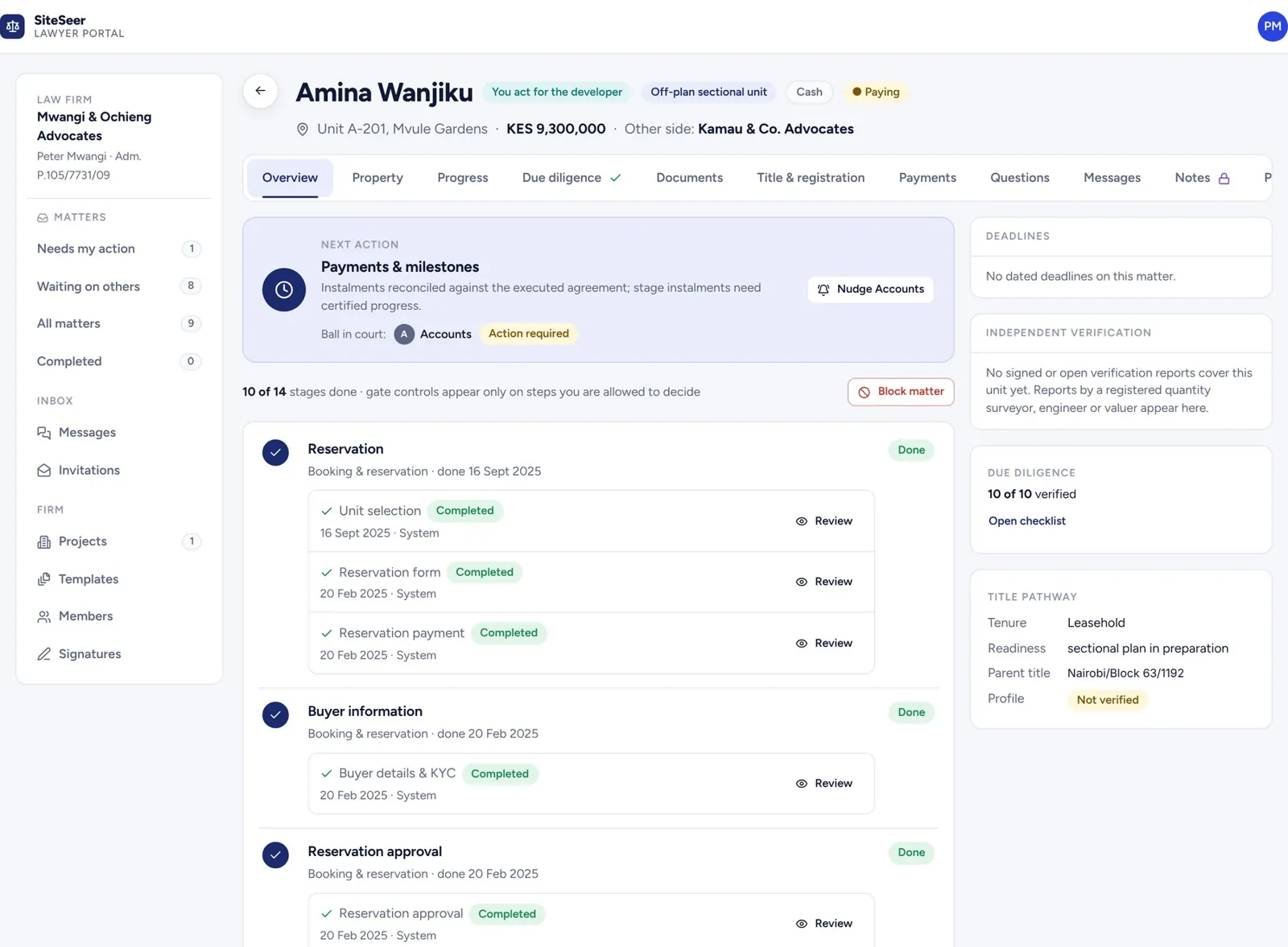Image resolution: width=1288 pixels, height=947 pixels.
Task: Show Waiting on others matters
Action: point(119,286)
